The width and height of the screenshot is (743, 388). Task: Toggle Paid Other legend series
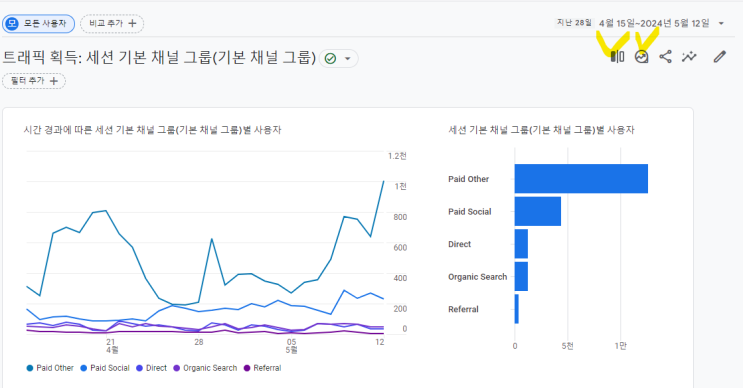[x=50, y=368]
